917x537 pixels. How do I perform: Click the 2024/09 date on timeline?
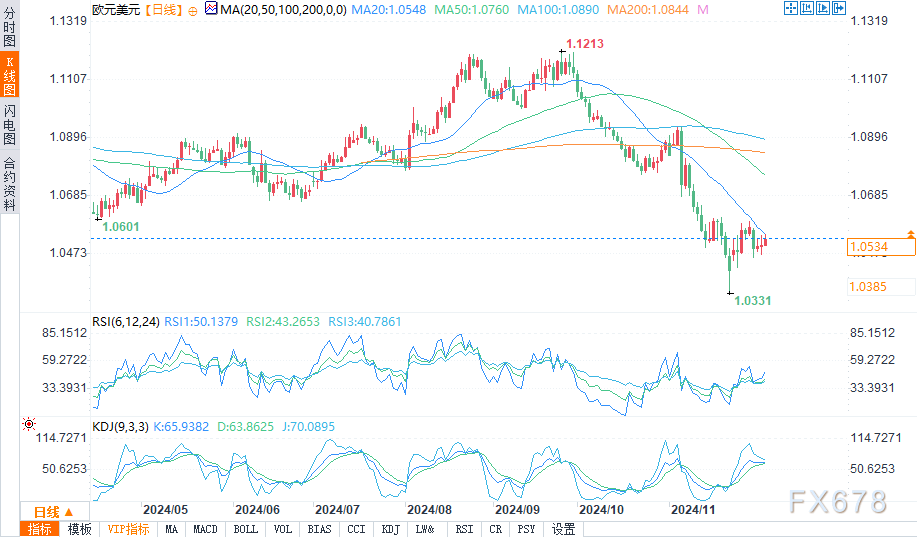[517, 510]
